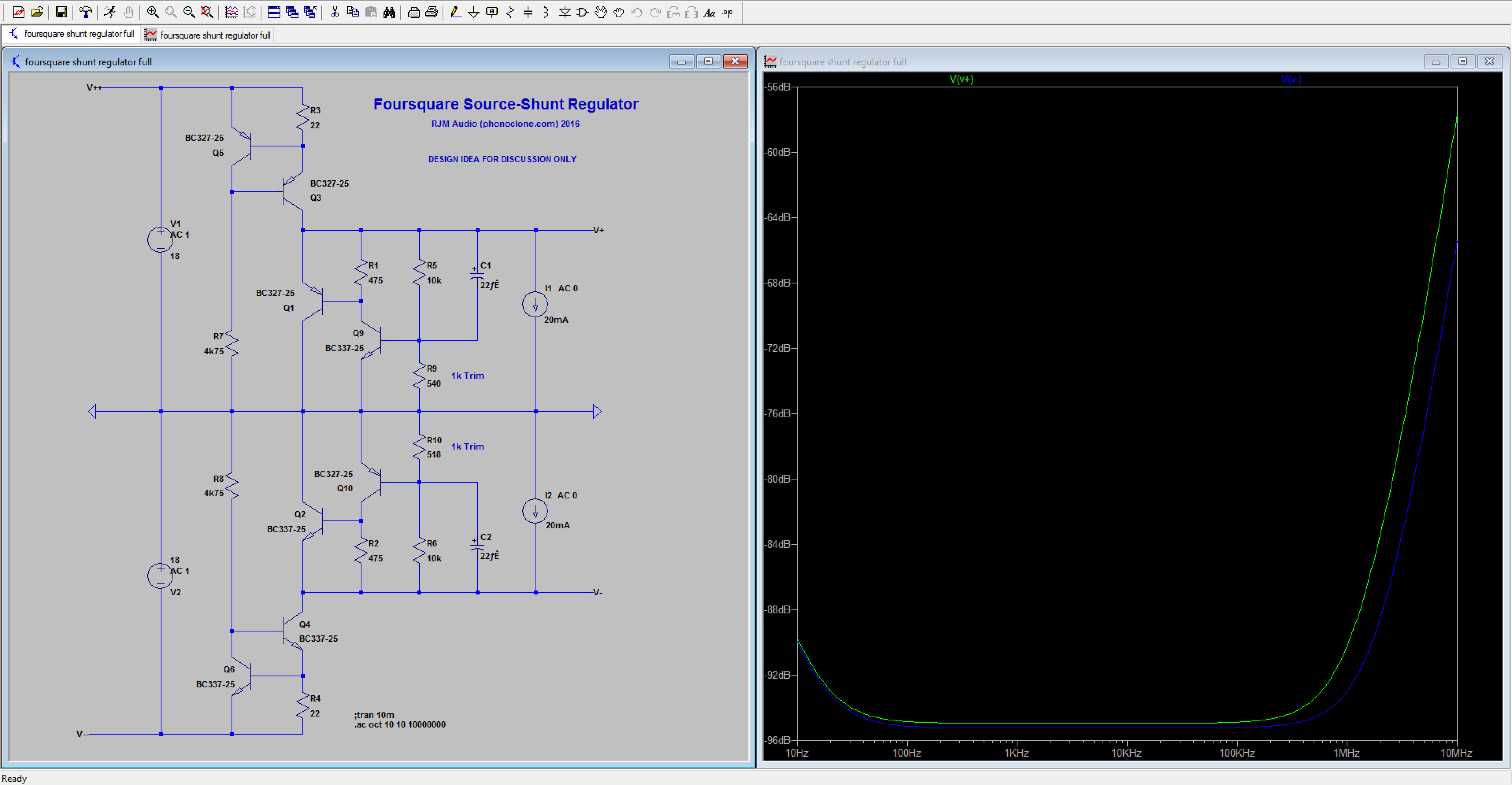Select current source I1 symbol

[535, 304]
